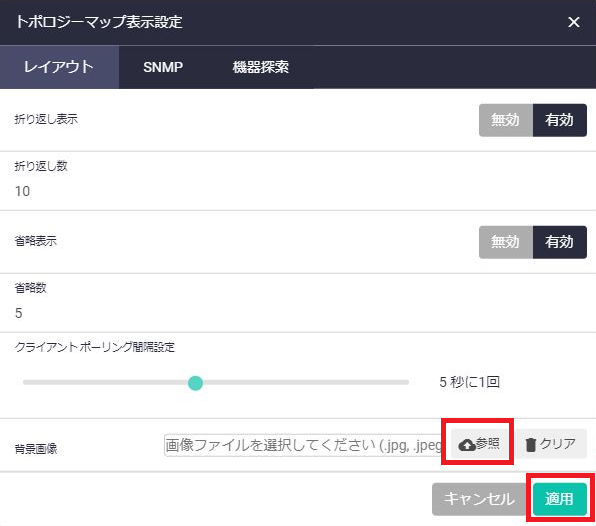
Task: Browse for a background image with 参照
Action: click(x=479, y=444)
